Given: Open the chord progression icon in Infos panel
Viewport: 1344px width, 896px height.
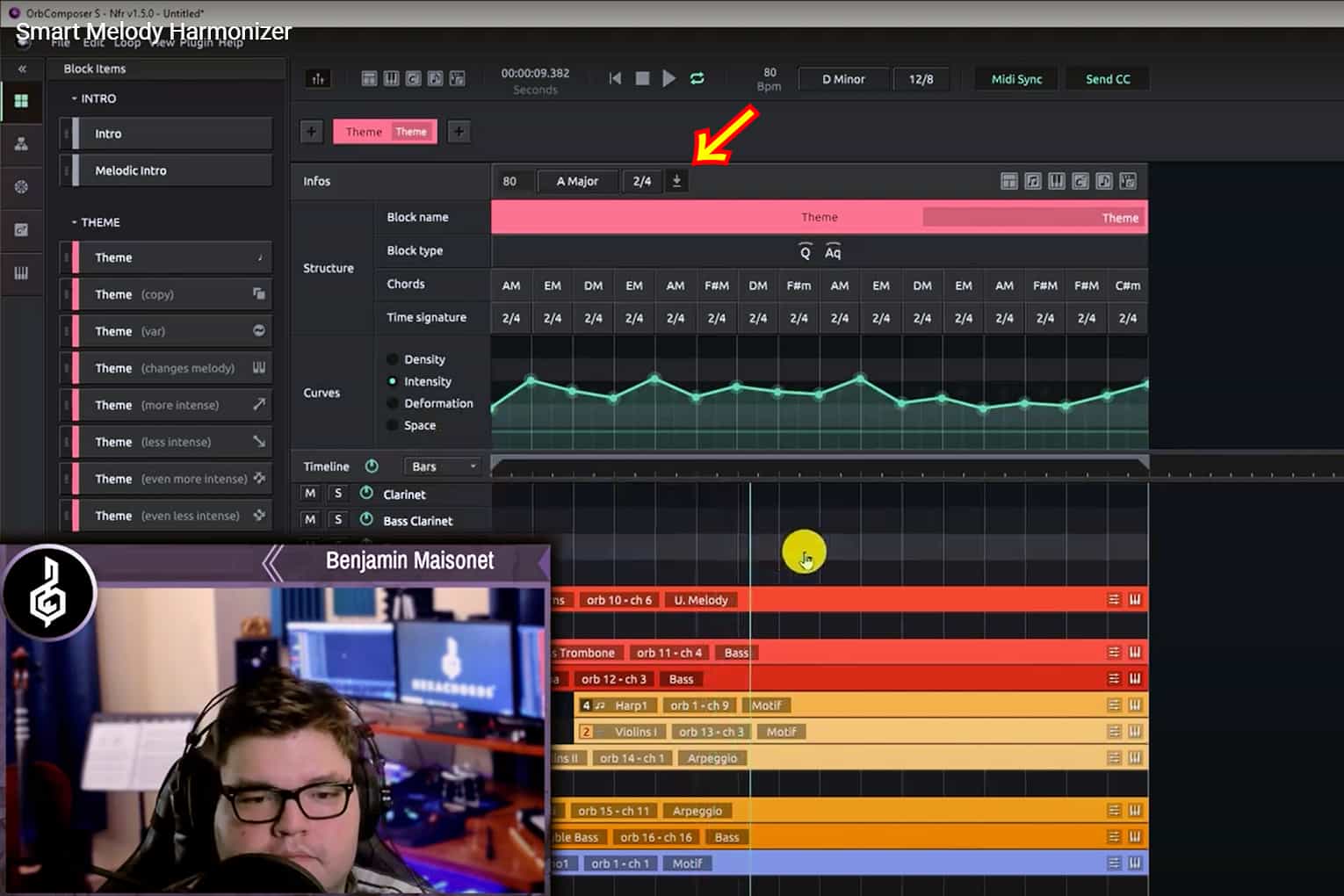Looking at the screenshot, I should 1080,181.
